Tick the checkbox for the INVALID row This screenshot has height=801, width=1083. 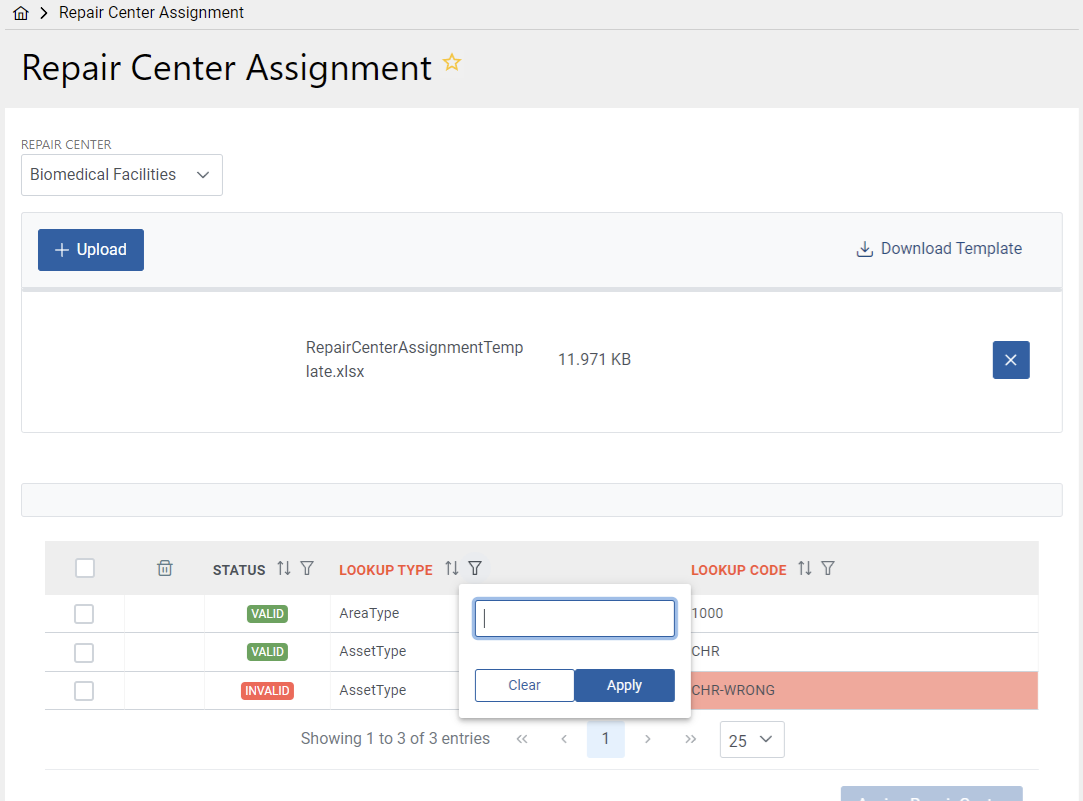(84, 691)
